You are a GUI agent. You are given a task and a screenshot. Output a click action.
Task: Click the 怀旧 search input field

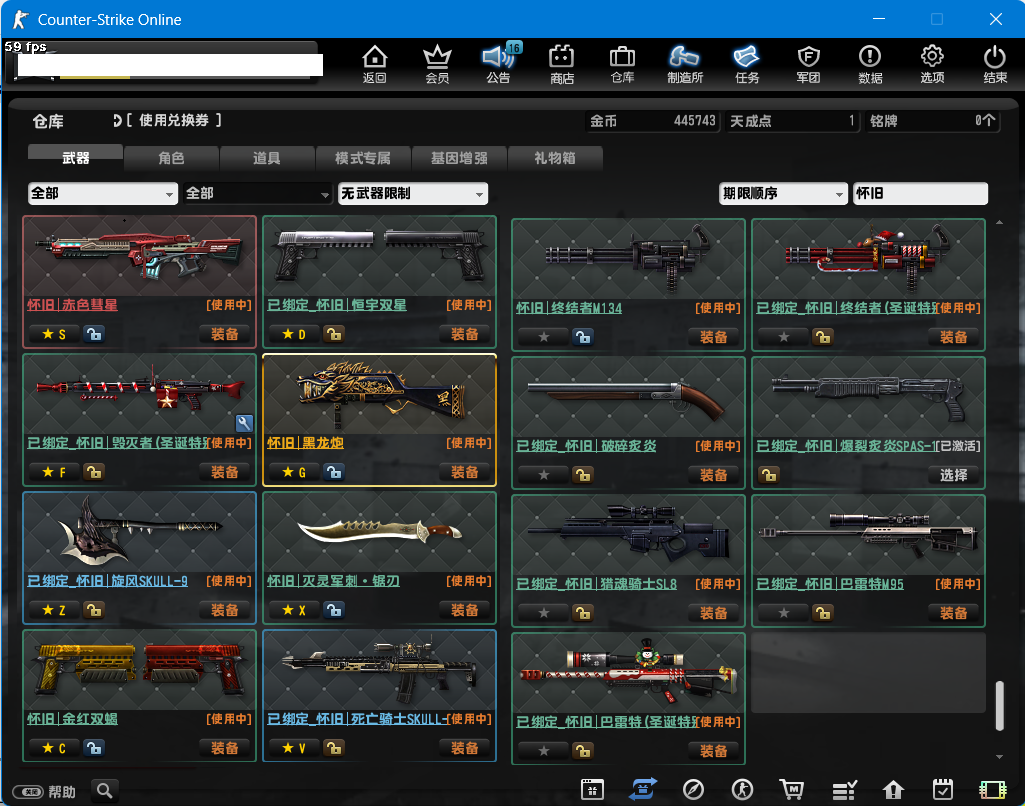[x=920, y=193]
